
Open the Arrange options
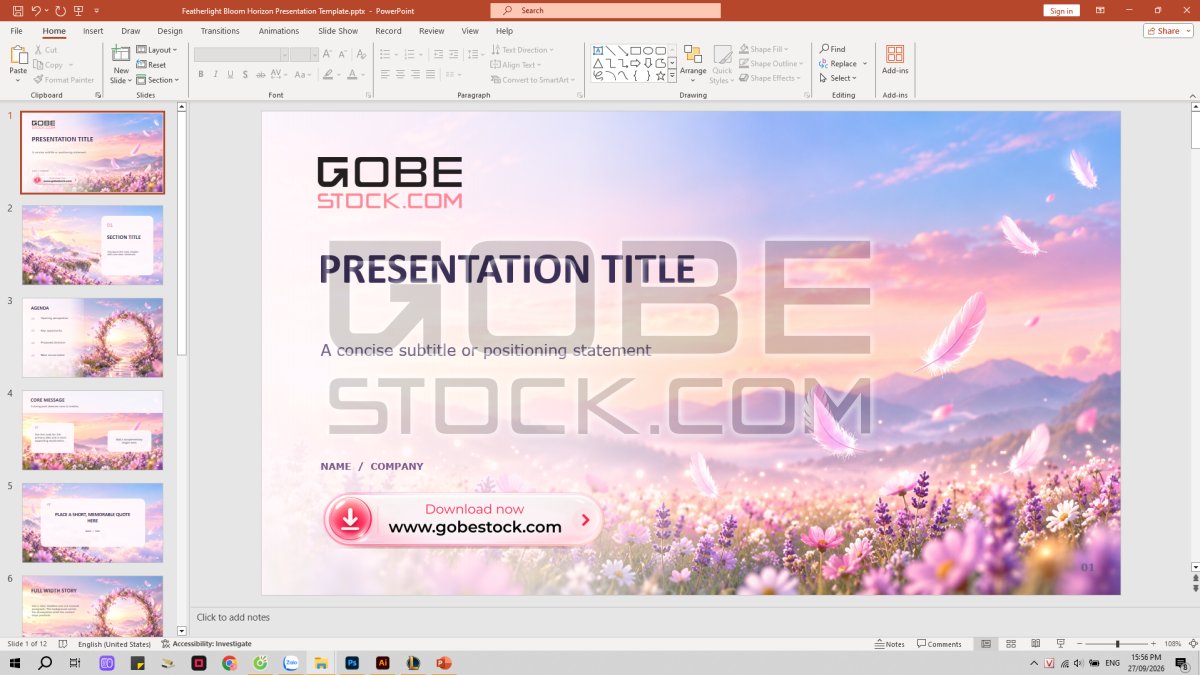[693, 65]
